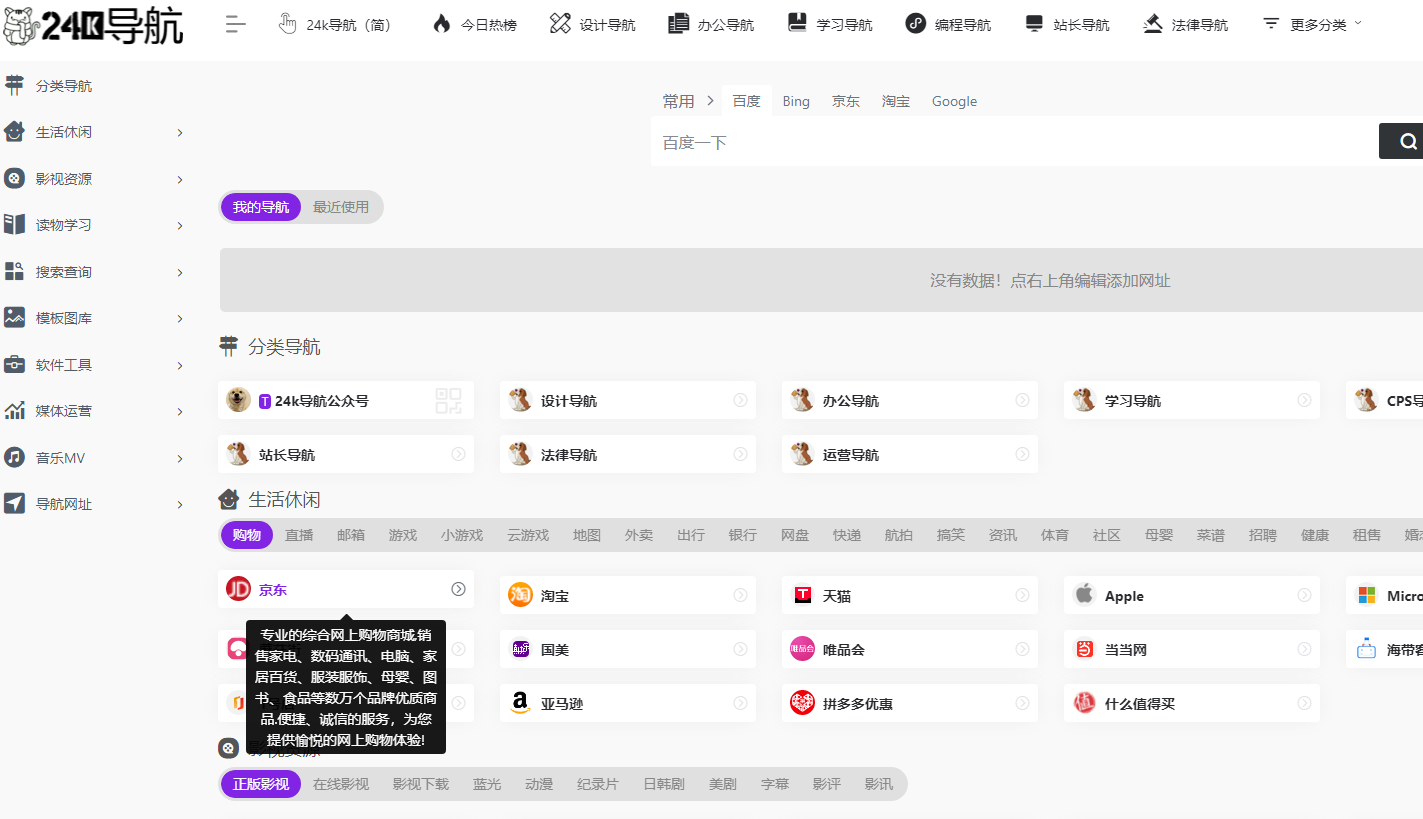Click the dog avatar on 运营导航 card
This screenshot has width=1423, height=819.
coord(802,454)
